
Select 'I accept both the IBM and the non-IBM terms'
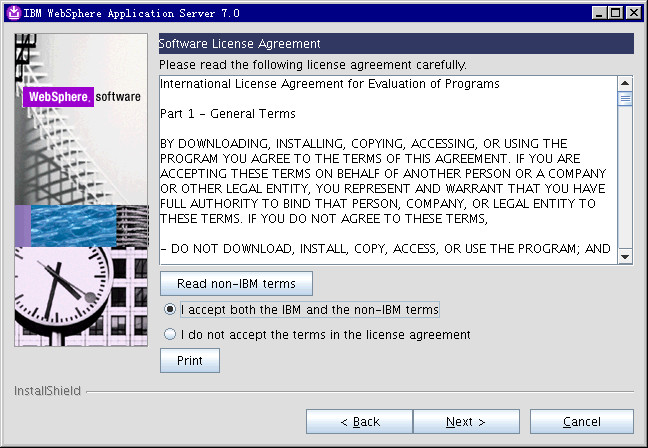coord(170,310)
